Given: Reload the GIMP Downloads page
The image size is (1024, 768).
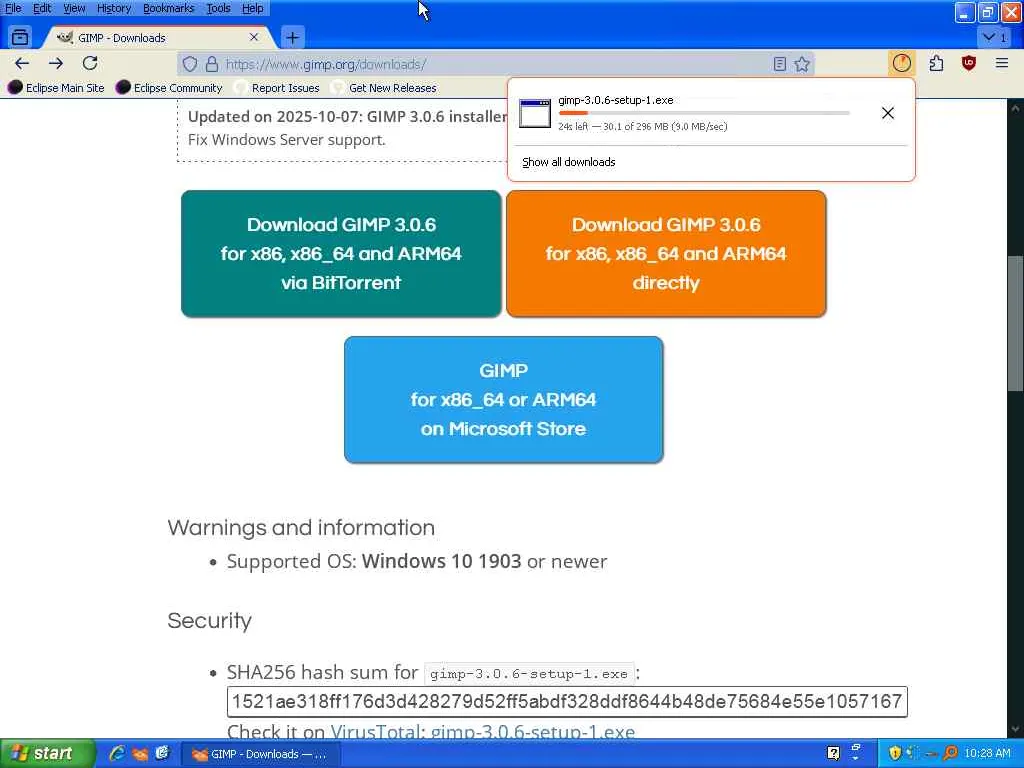Looking at the screenshot, I should [90, 63].
